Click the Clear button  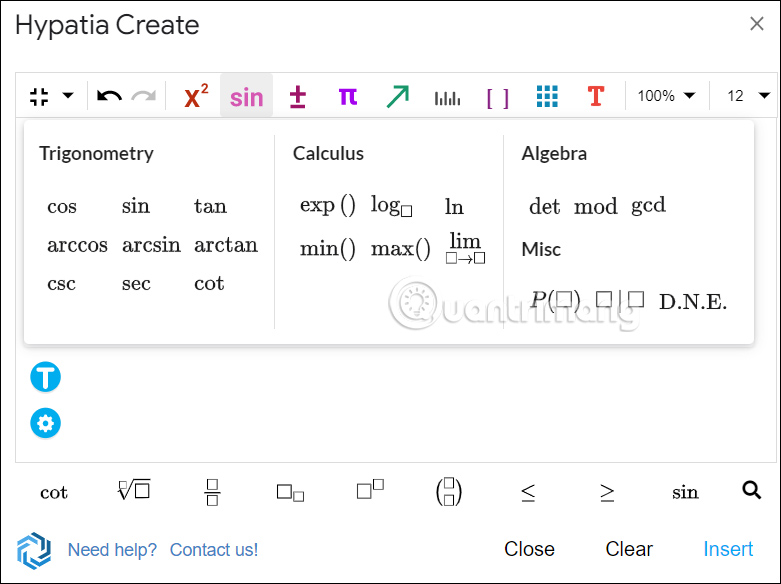pyautogui.click(x=629, y=549)
